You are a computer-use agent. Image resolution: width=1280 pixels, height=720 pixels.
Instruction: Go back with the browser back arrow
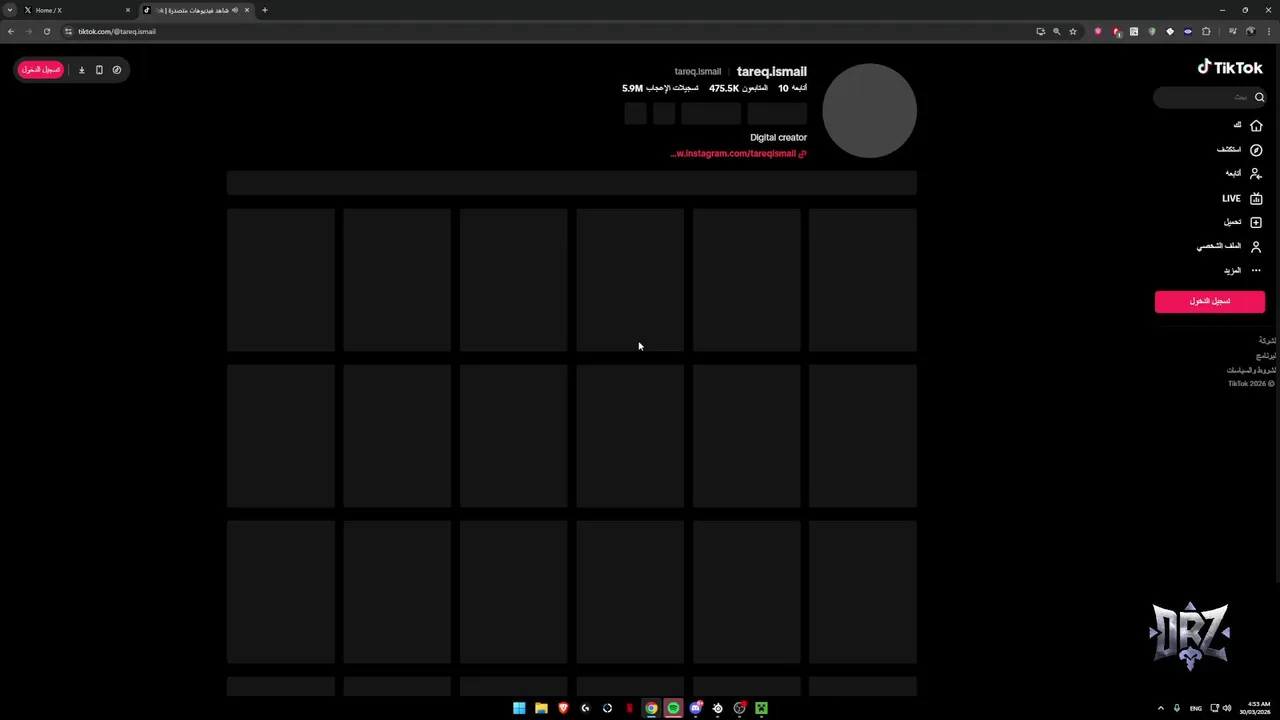point(11,31)
